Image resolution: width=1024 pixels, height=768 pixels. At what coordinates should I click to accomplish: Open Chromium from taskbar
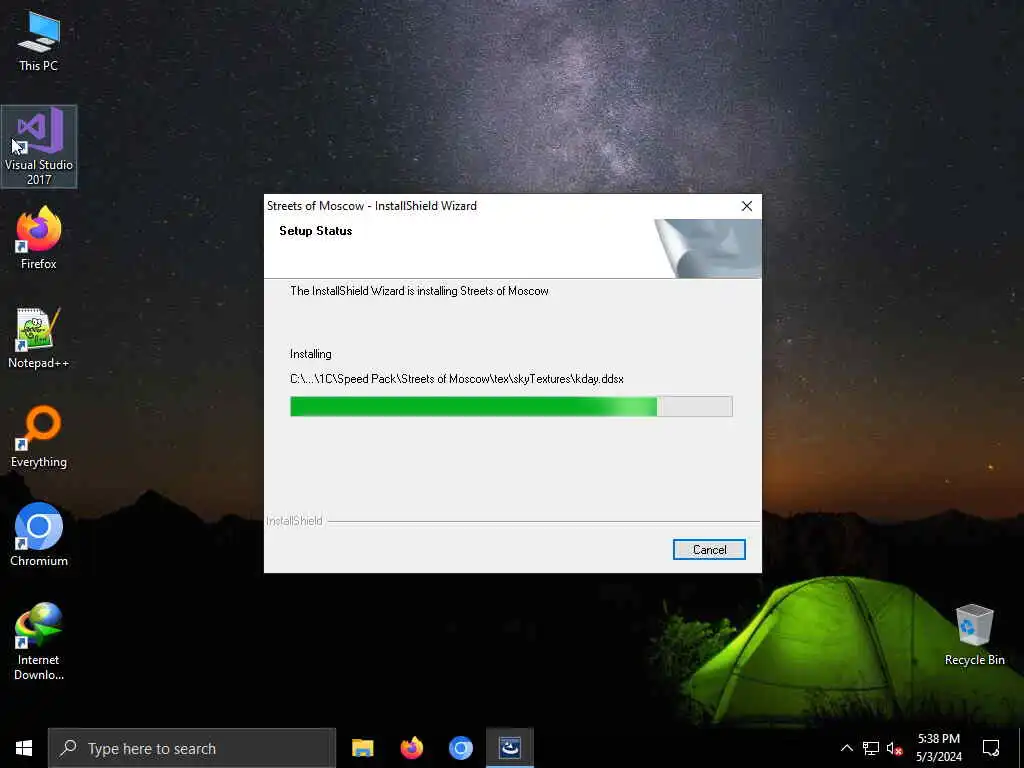coord(460,748)
